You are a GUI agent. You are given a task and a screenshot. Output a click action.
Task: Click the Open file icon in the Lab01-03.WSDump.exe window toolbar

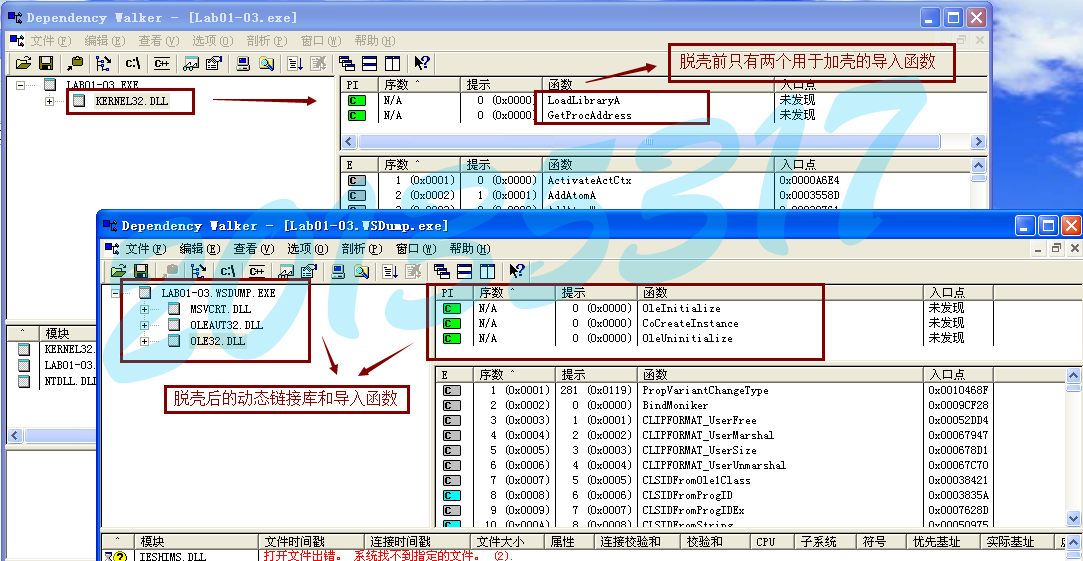[119, 271]
